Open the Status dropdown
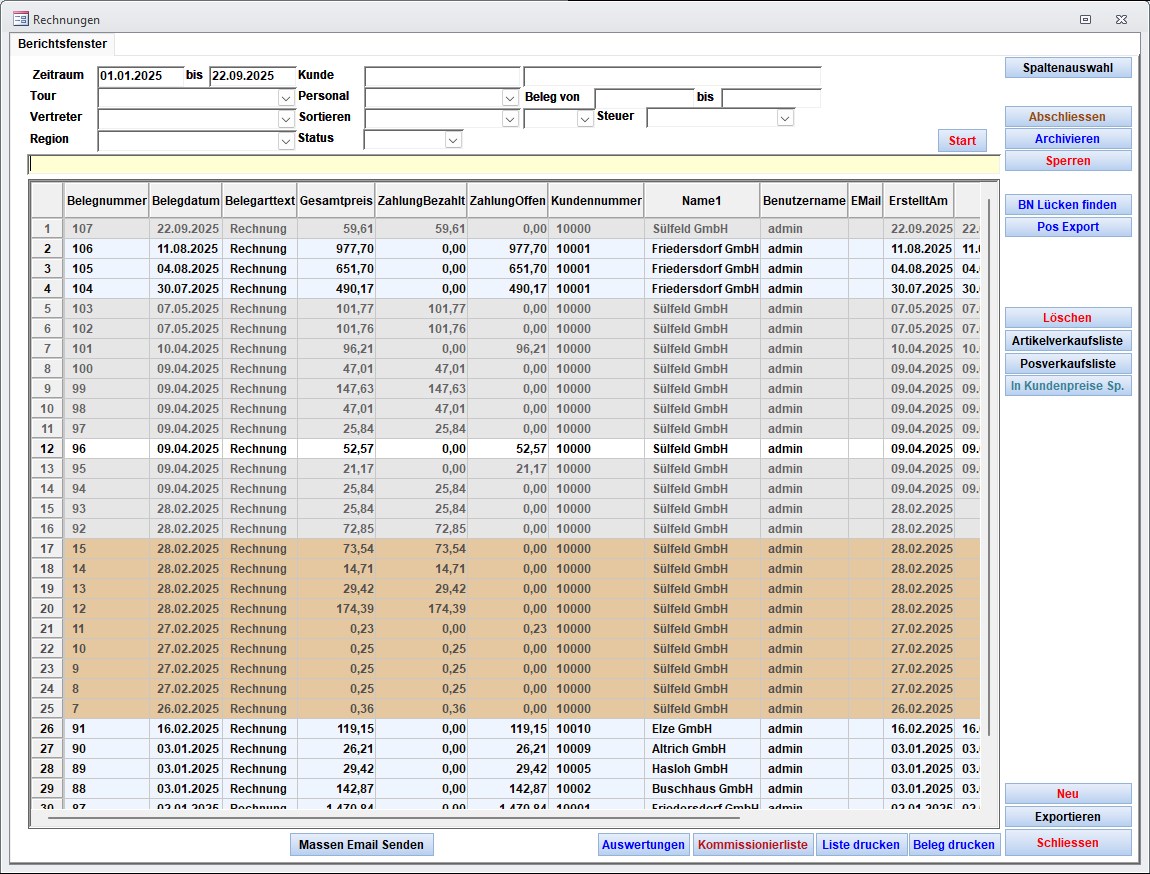The height and width of the screenshot is (874, 1150). (453, 141)
